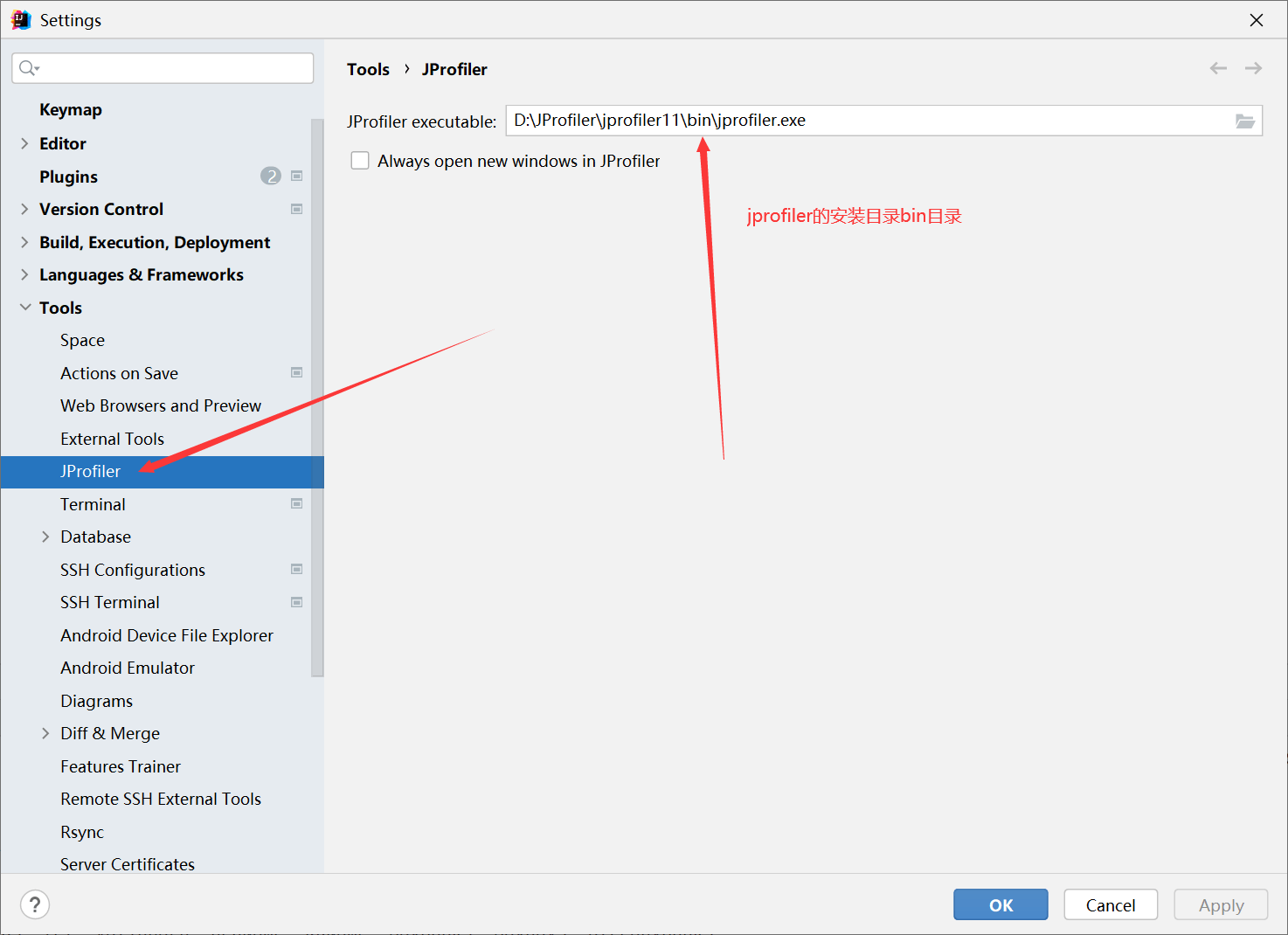The width and height of the screenshot is (1288, 935).
Task: Click the IntelliJ logo in title bar
Action: tap(21, 19)
